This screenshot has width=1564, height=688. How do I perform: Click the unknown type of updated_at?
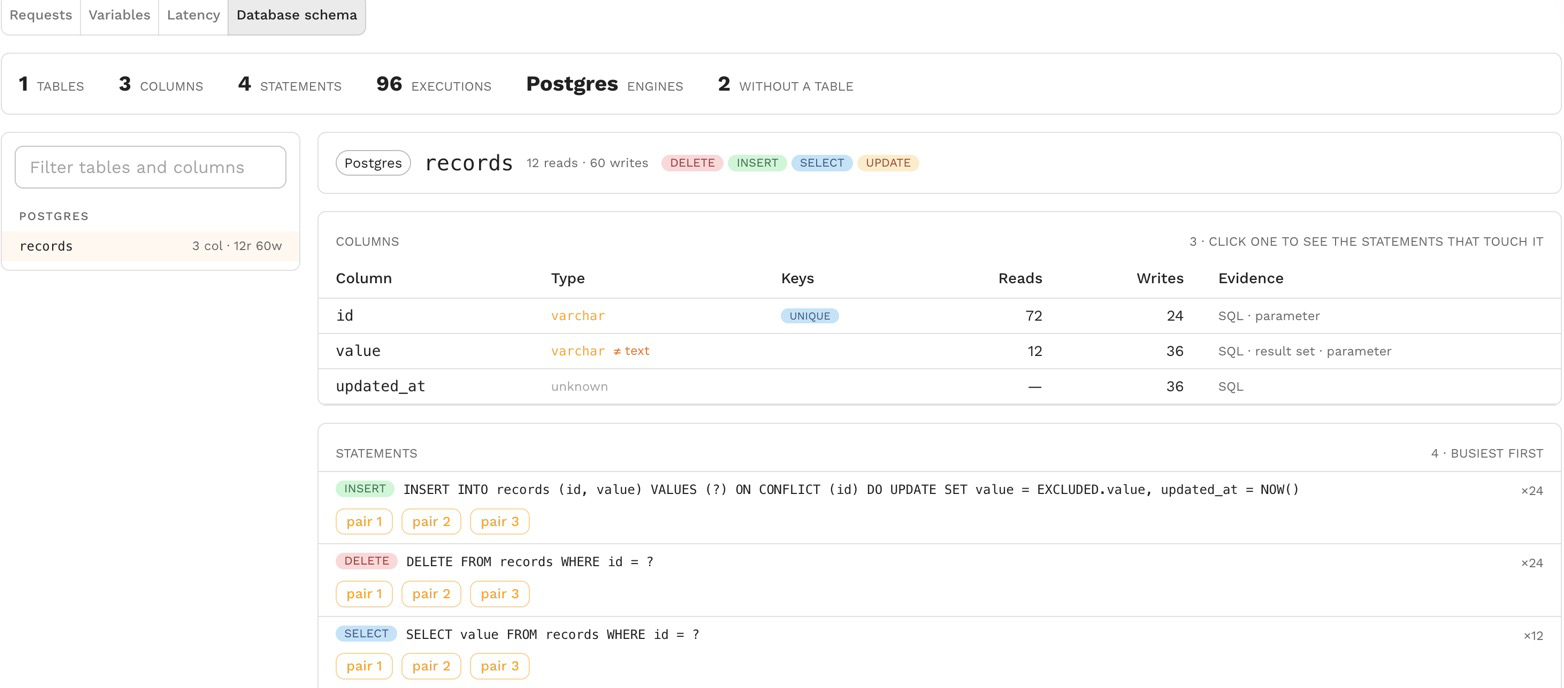(x=579, y=386)
